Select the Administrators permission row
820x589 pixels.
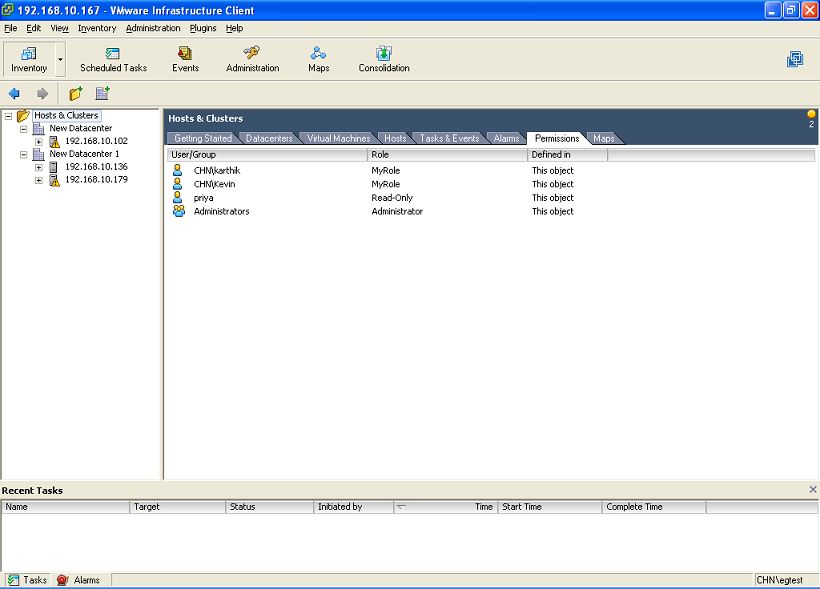click(491, 211)
